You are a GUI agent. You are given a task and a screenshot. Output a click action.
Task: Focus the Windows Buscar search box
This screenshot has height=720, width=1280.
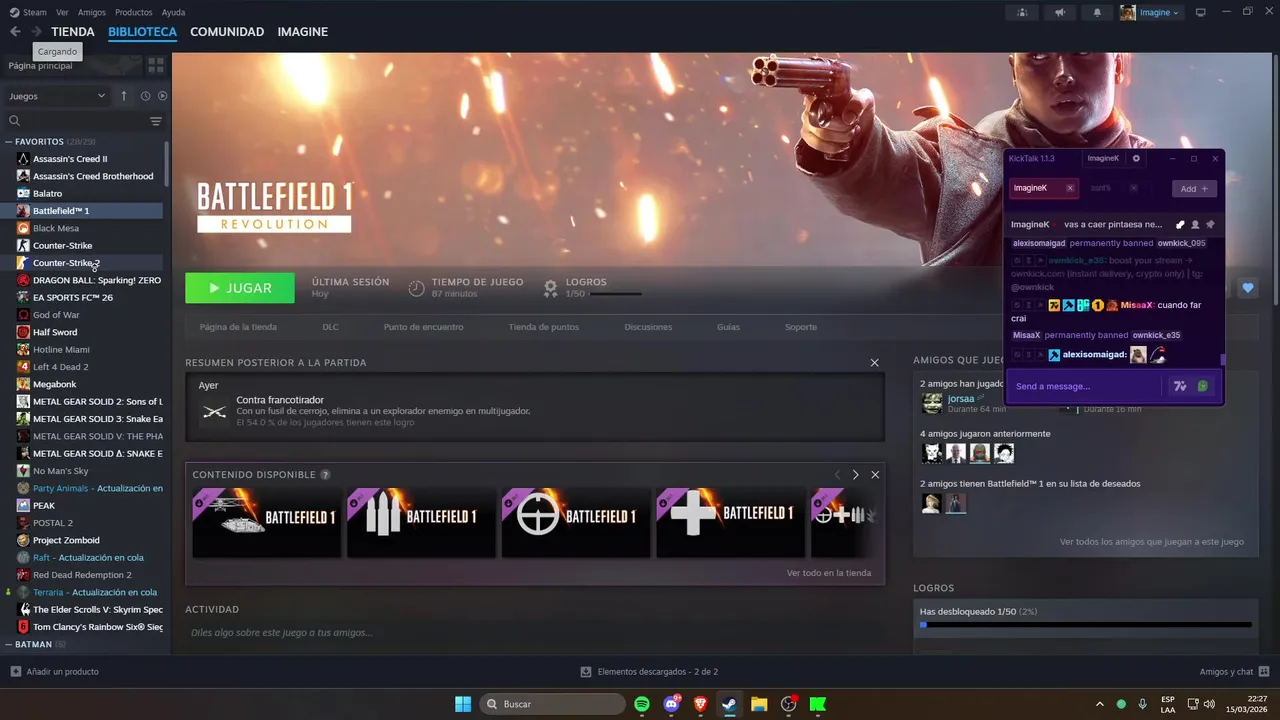pos(552,704)
